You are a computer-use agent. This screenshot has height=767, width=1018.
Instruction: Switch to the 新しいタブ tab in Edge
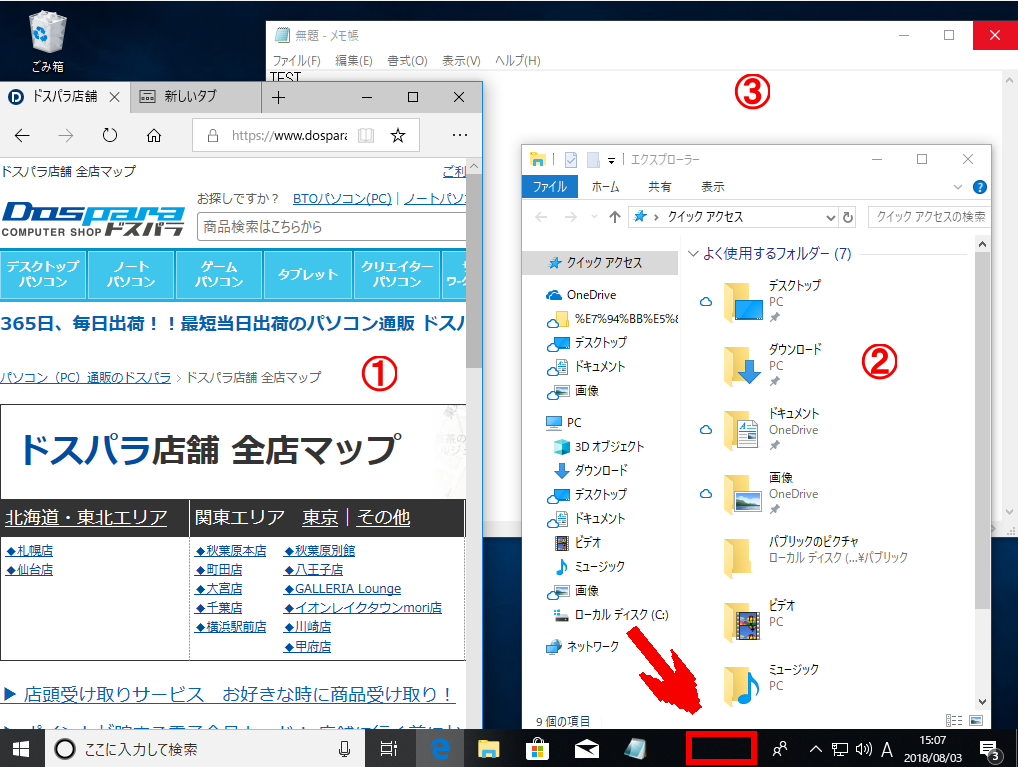(195, 97)
